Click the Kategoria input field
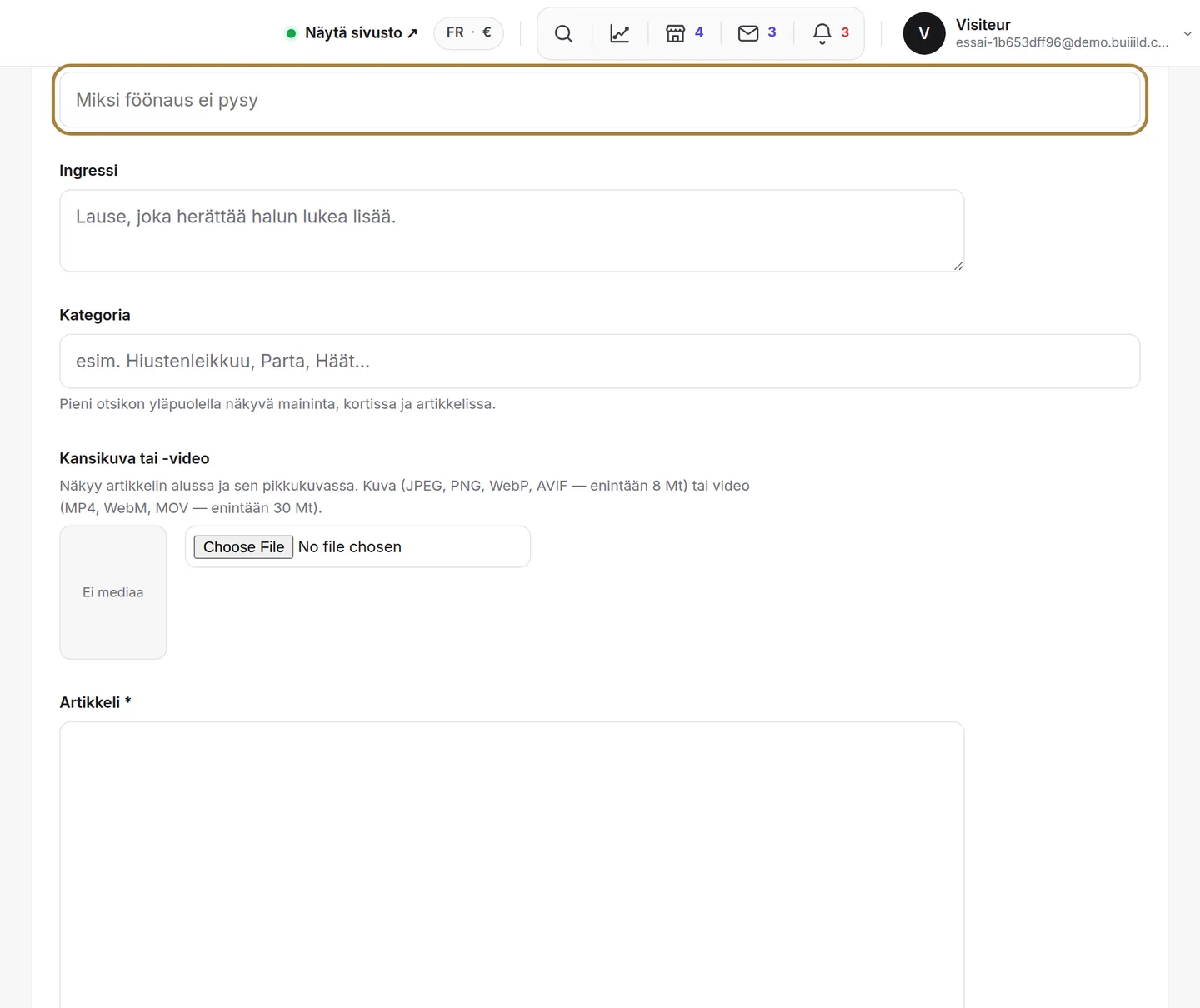Screen dimensions: 1200x1008 click(x=600, y=362)
